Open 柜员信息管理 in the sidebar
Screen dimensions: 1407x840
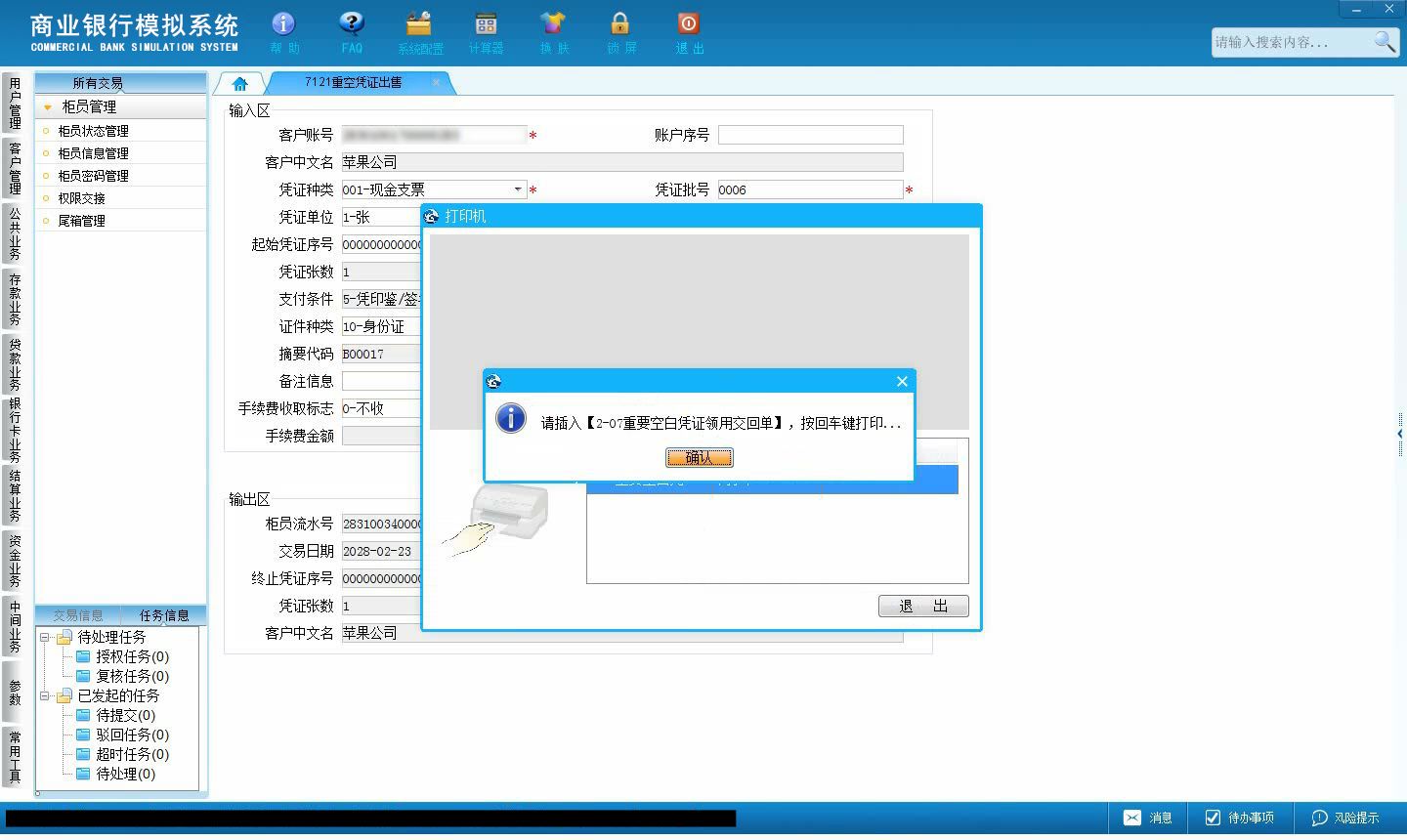coord(93,153)
